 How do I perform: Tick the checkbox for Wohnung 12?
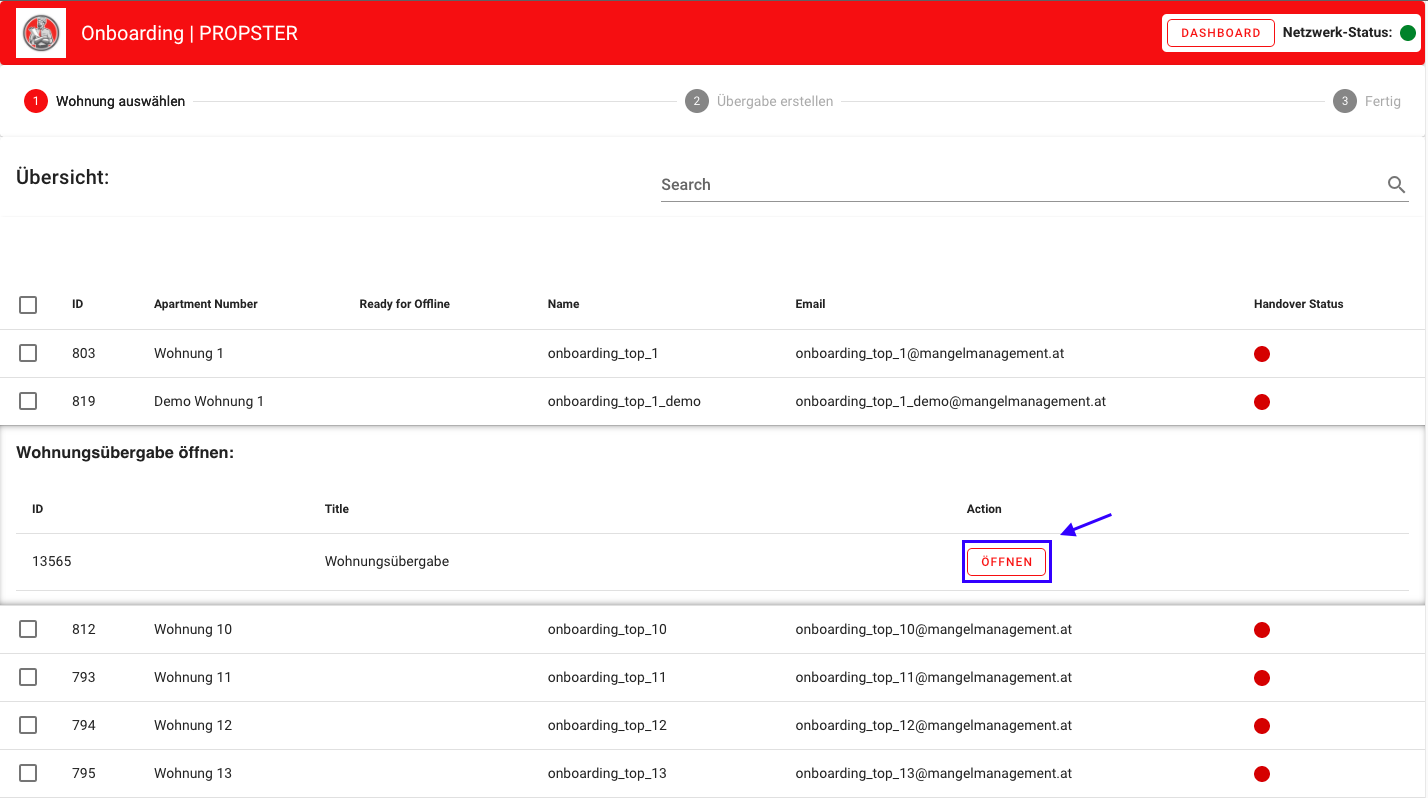tap(28, 725)
